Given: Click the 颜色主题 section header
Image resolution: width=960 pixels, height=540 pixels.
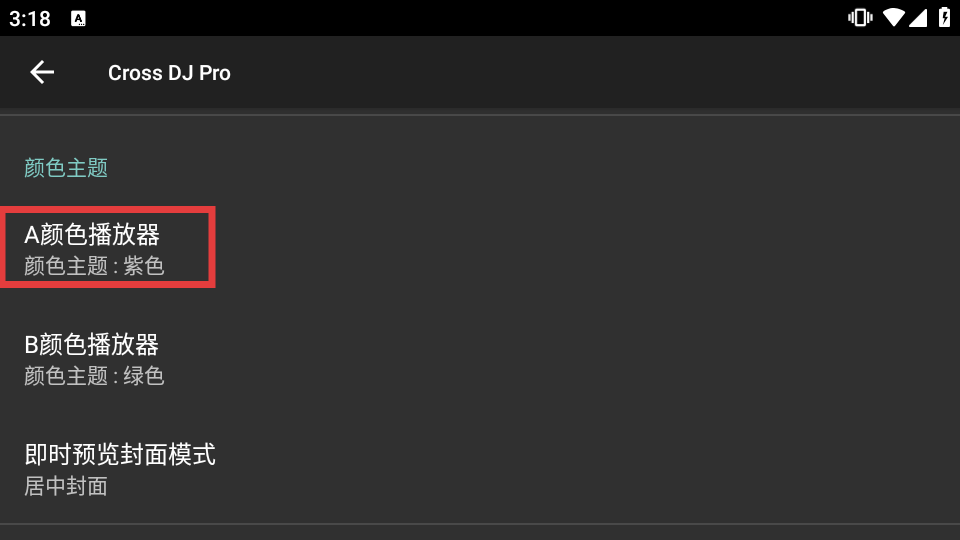Looking at the screenshot, I should click(66, 168).
